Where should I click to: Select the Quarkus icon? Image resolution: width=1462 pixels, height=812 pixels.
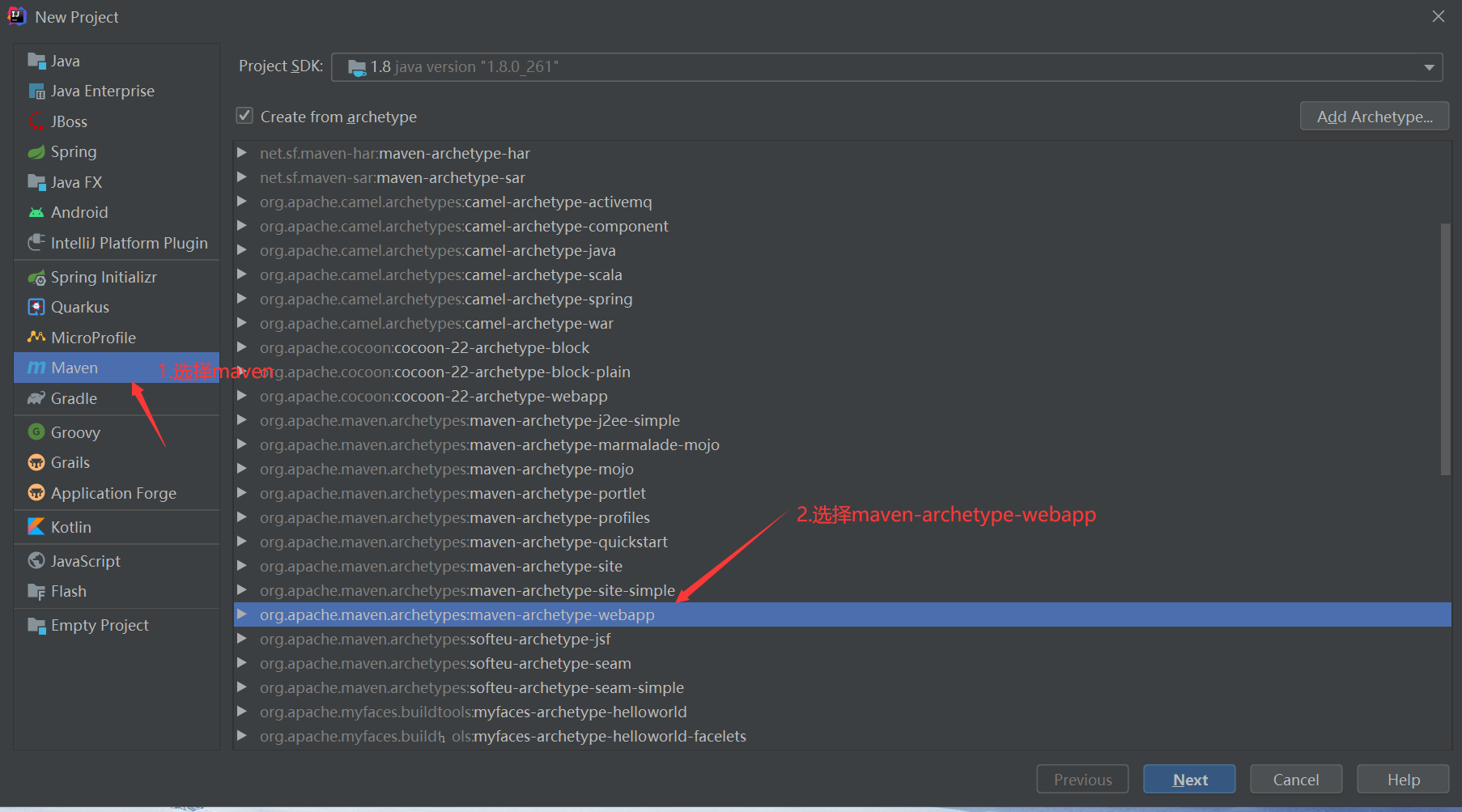click(x=36, y=307)
